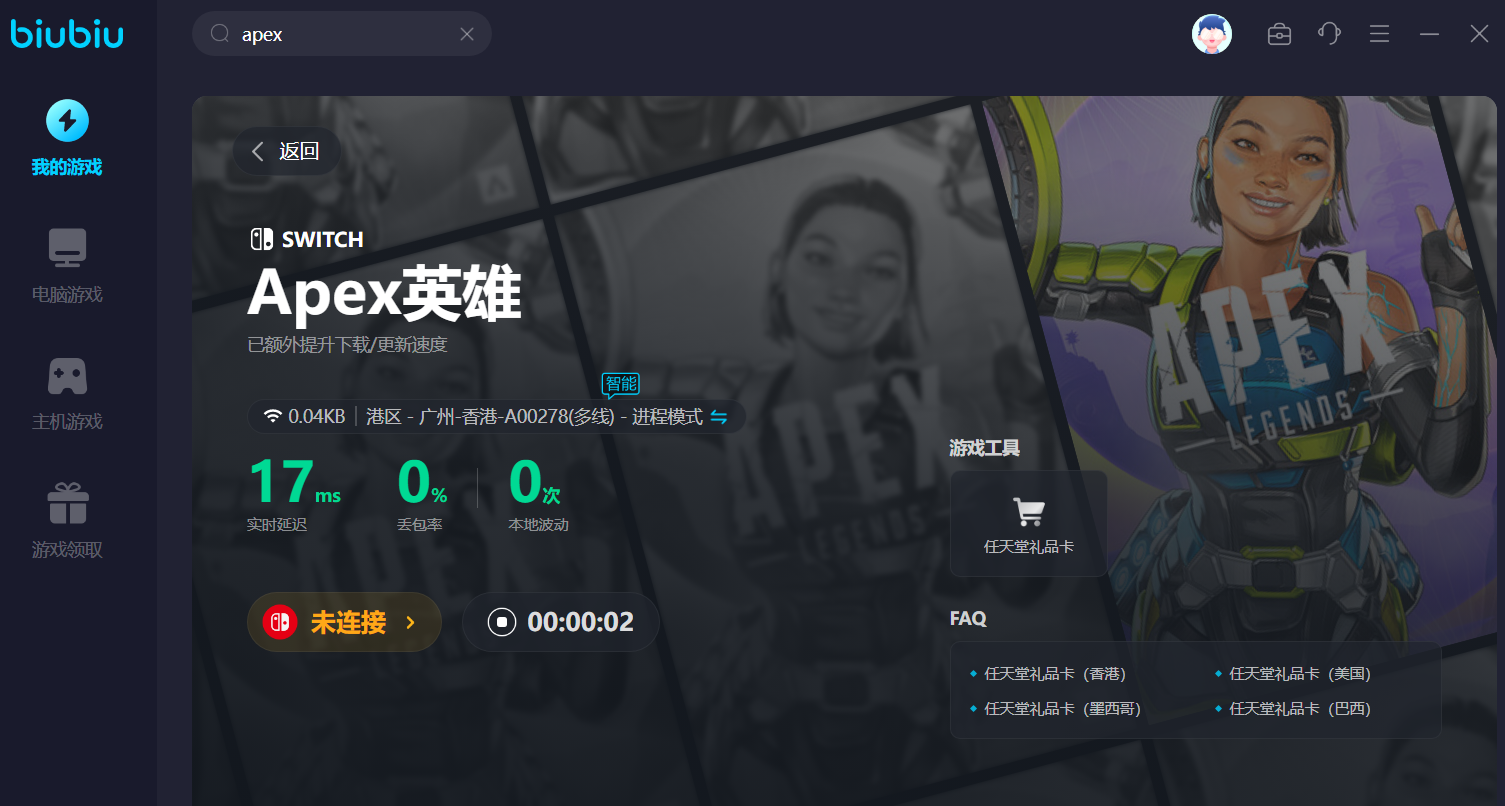Open the user avatar profile
The height and width of the screenshot is (806, 1505).
pos(1212,34)
